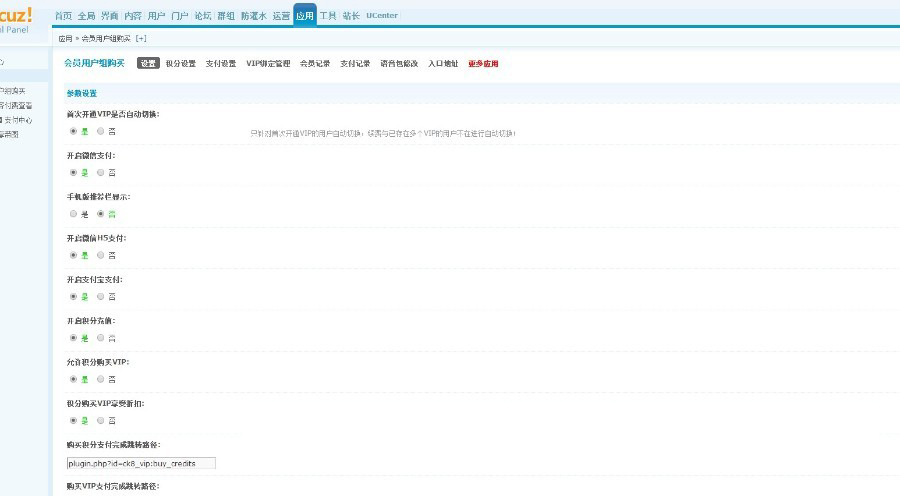Select 否 for 允许积分购买VIP
The height and width of the screenshot is (496, 900).
coord(100,379)
